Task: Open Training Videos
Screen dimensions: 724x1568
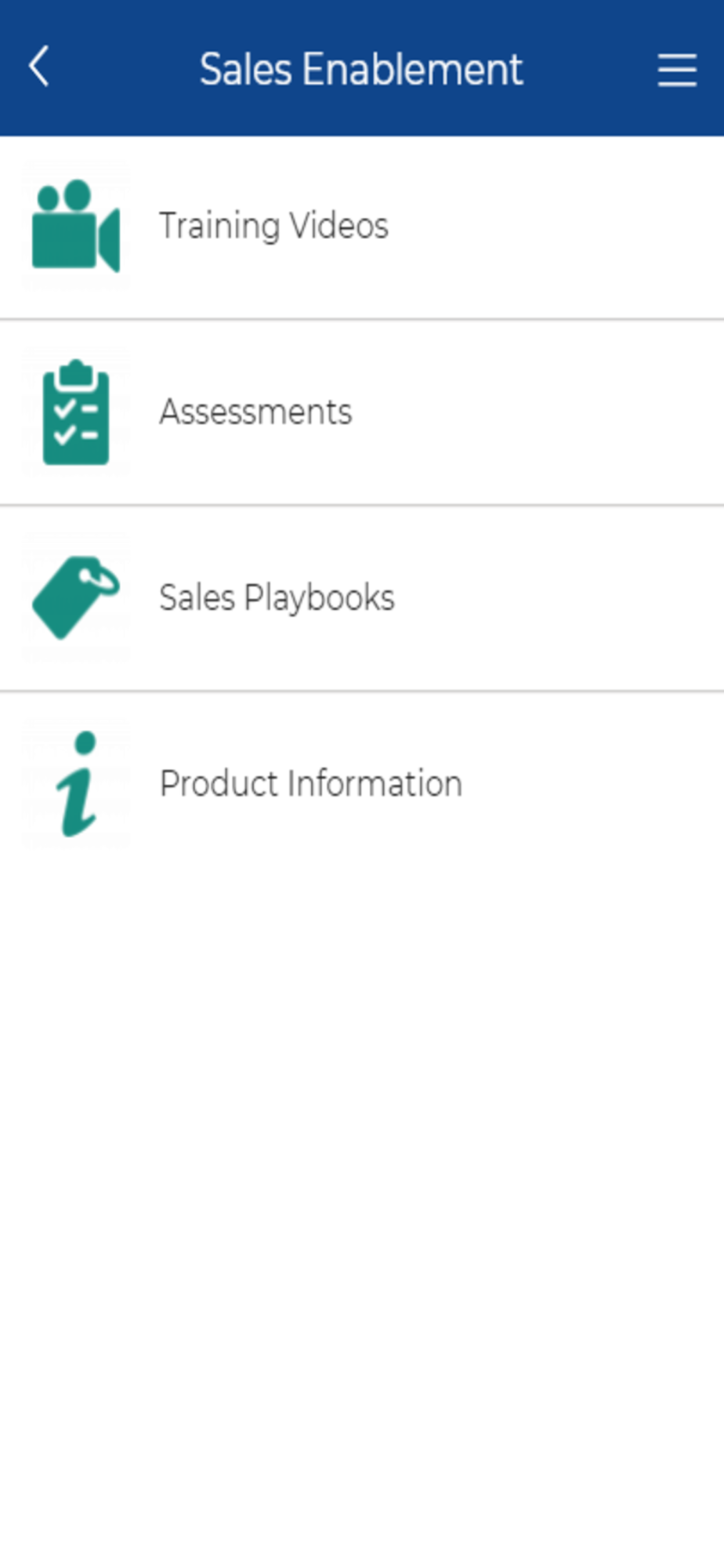Action: point(362,227)
